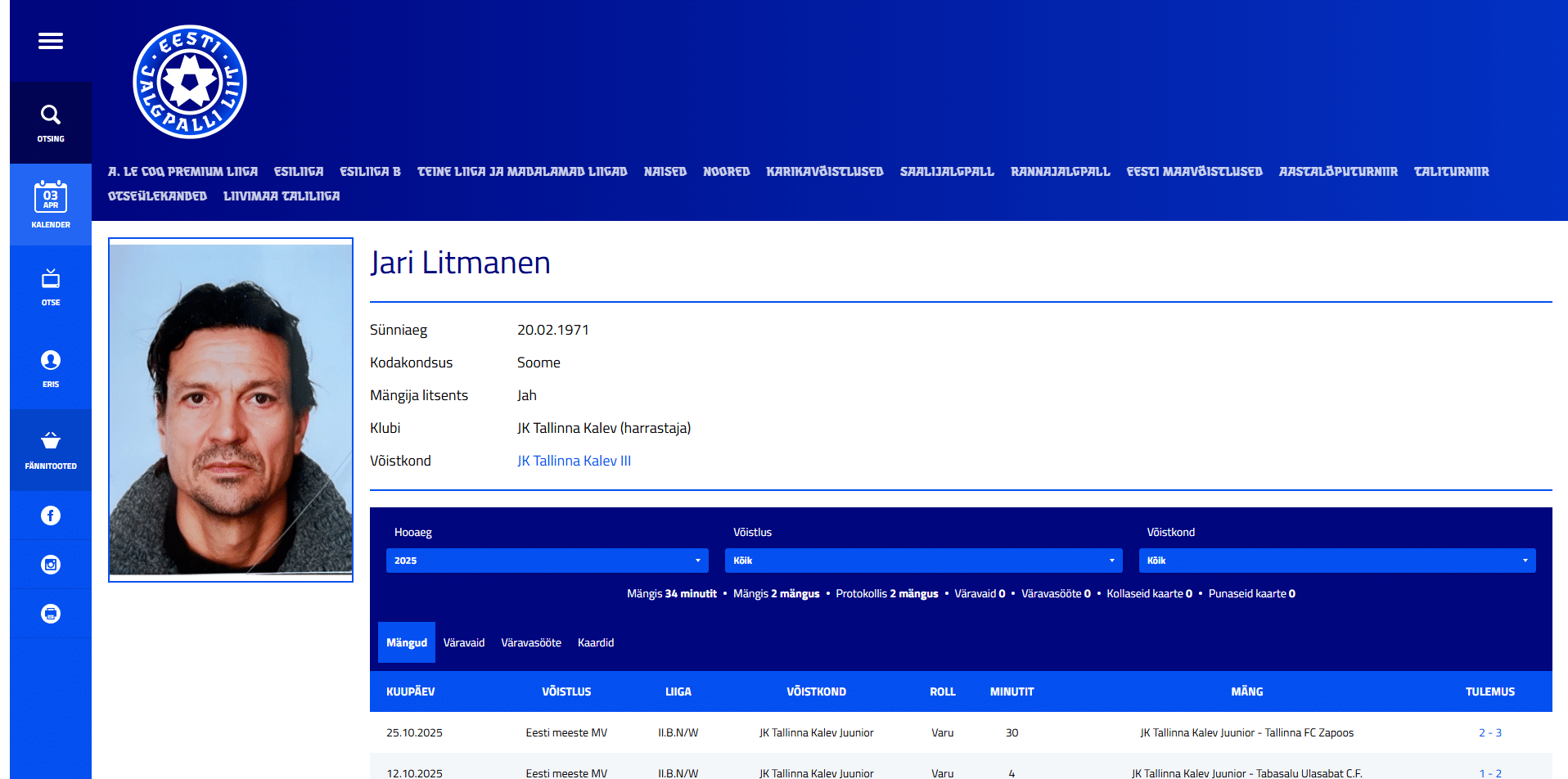Click the Eesti Jalgpalli Liit logo
The image size is (1568, 779).
190,82
